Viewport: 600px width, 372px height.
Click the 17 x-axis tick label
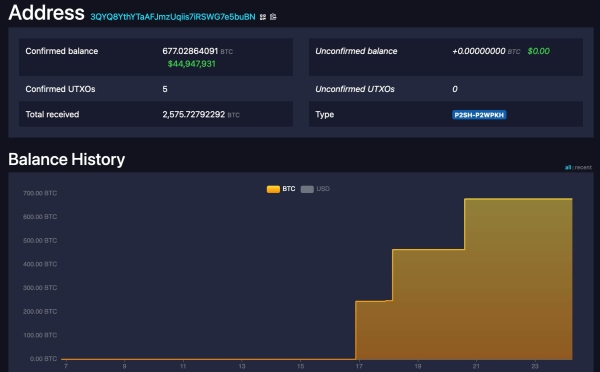[359, 366]
